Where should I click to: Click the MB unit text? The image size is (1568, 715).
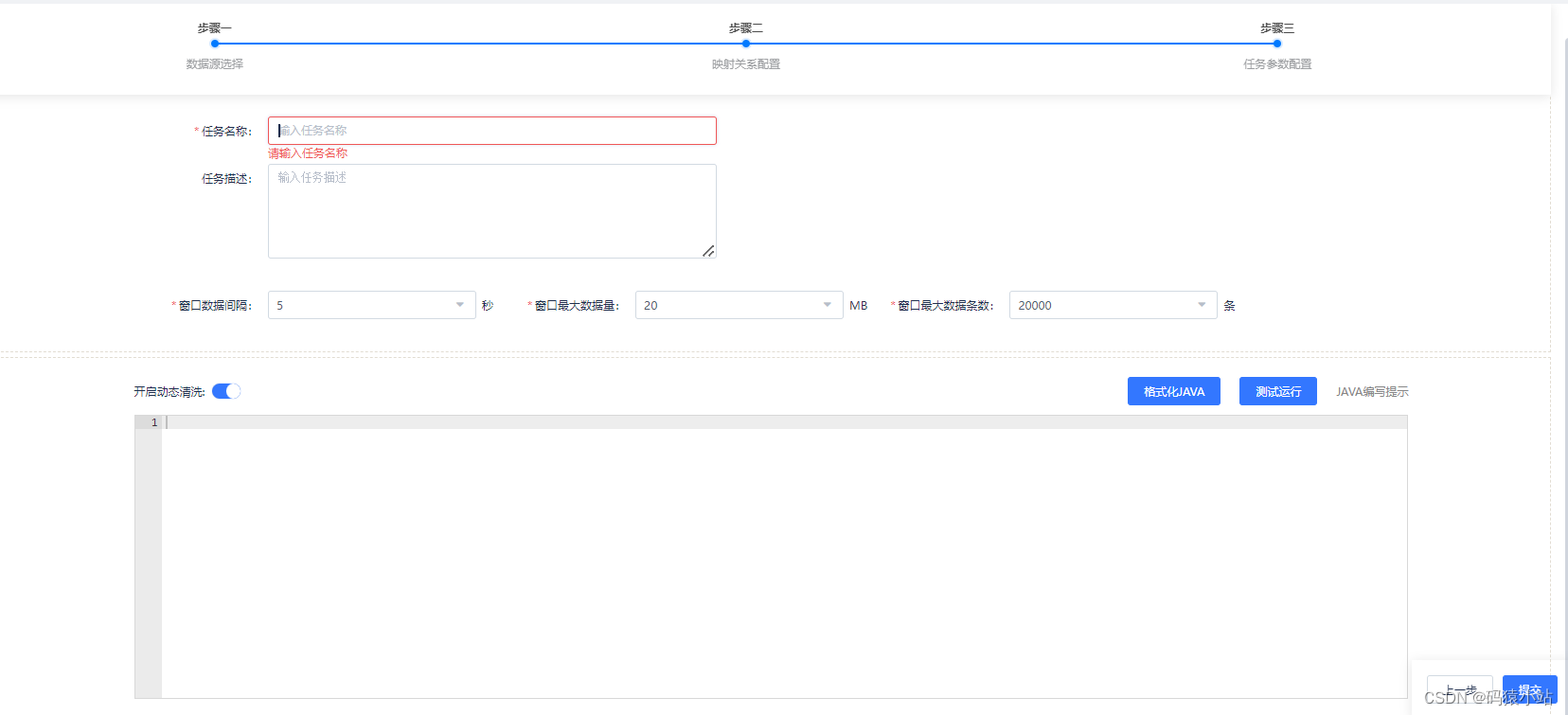tap(859, 306)
